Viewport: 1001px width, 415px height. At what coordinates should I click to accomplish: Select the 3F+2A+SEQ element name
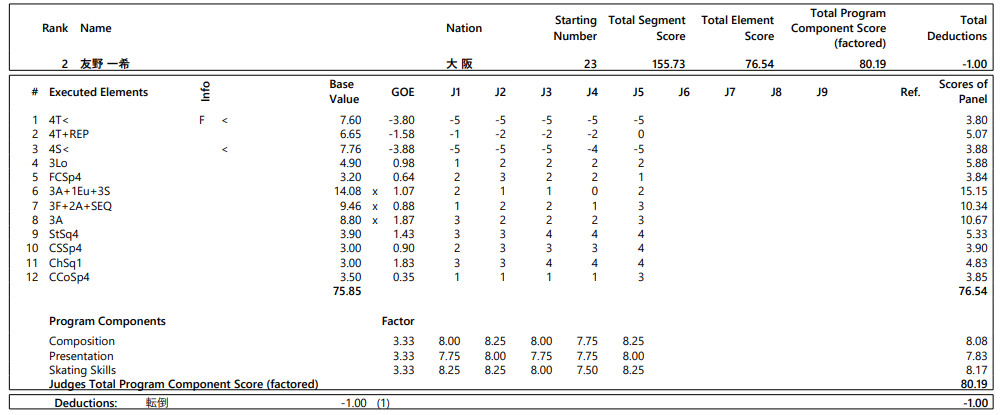[80, 206]
